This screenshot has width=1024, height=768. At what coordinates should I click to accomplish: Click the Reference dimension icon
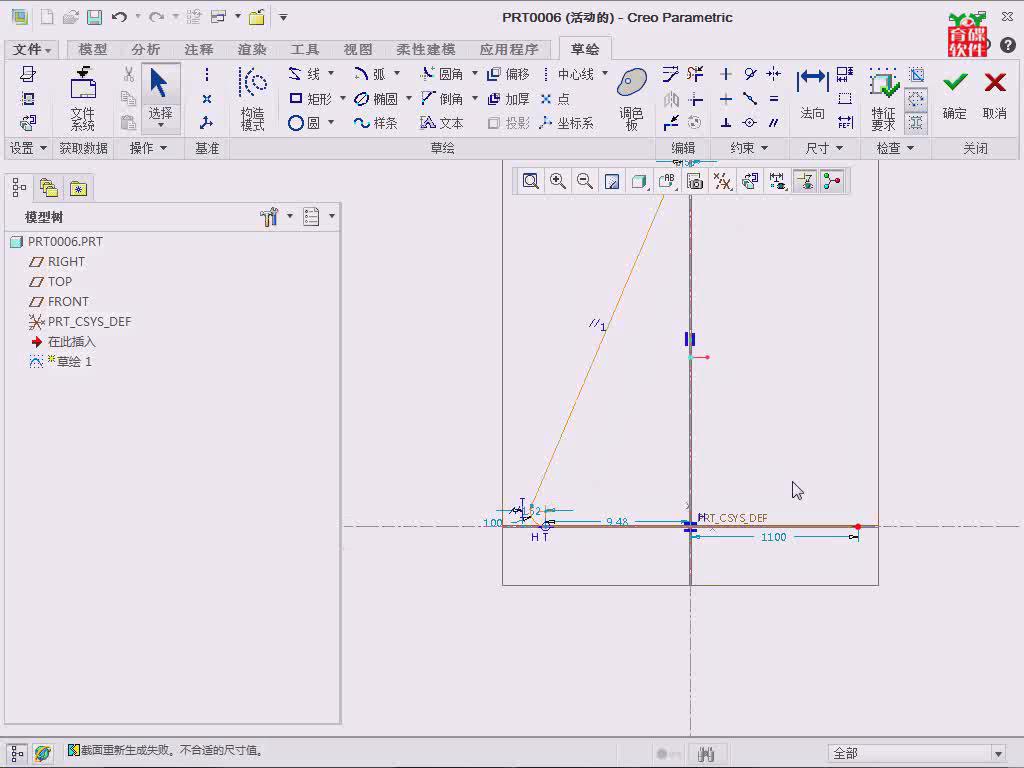tap(845, 123)
